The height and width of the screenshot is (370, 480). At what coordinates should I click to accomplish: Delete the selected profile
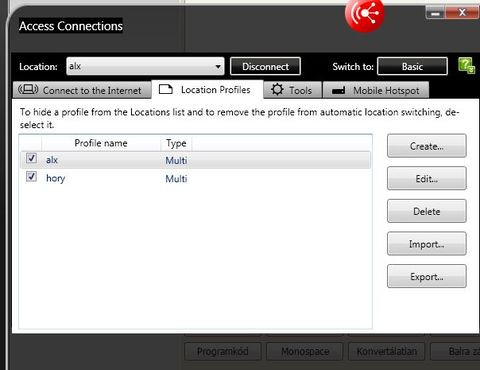tap(427, 211)
